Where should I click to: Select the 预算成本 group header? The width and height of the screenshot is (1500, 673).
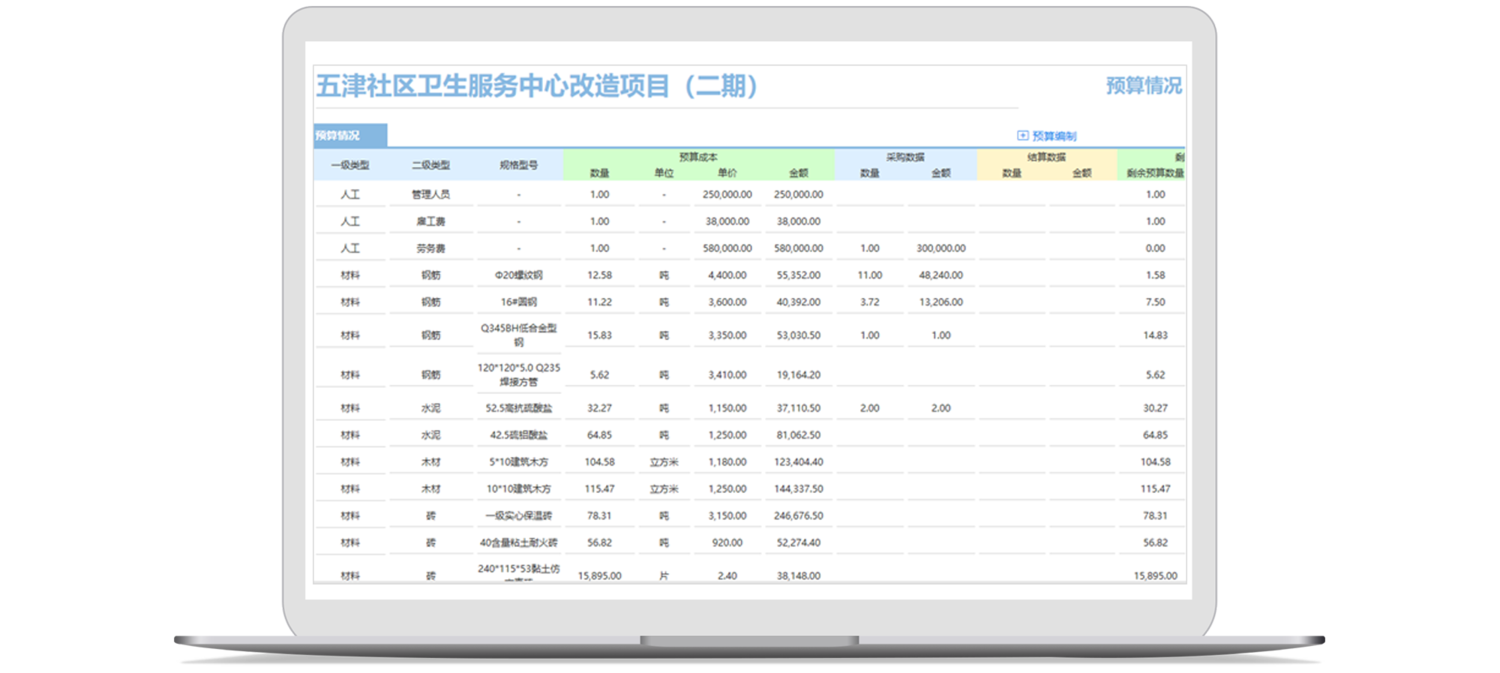(698, 157)
